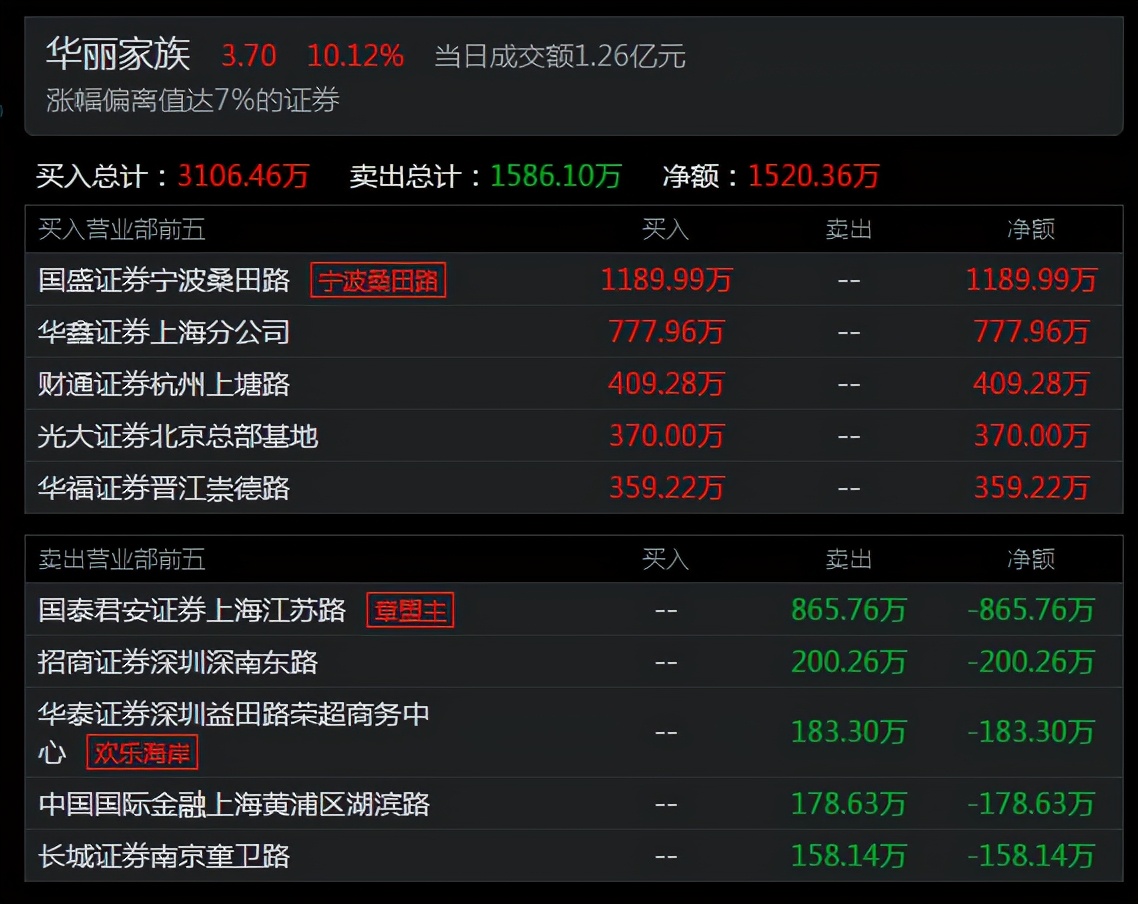This screenshot has width=1138, height=904.
Task: Click the 158.14万 sell amount cell
Action: (848, 856)
